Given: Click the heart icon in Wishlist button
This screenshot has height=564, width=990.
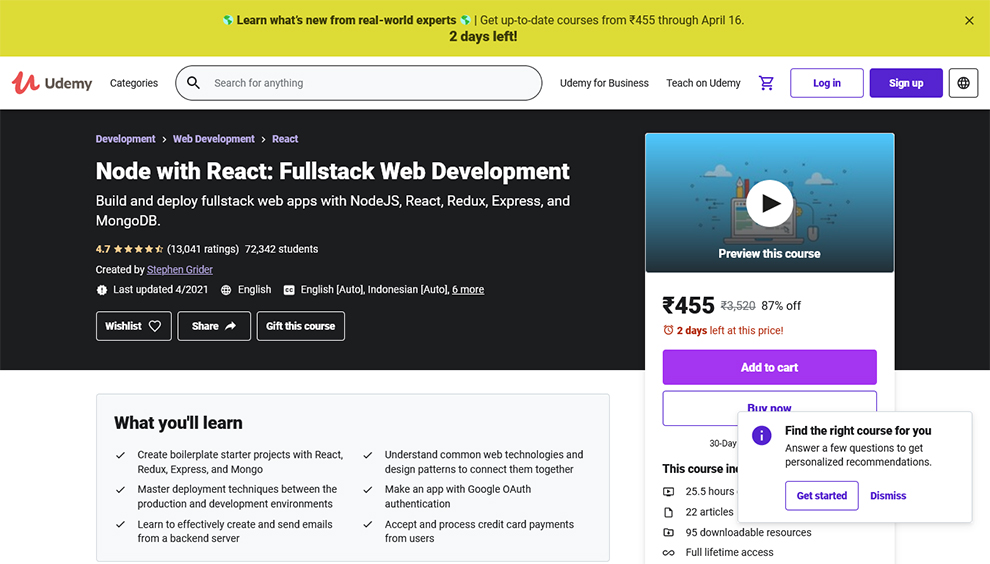Looking at the screenshot, I should [155, 326].
